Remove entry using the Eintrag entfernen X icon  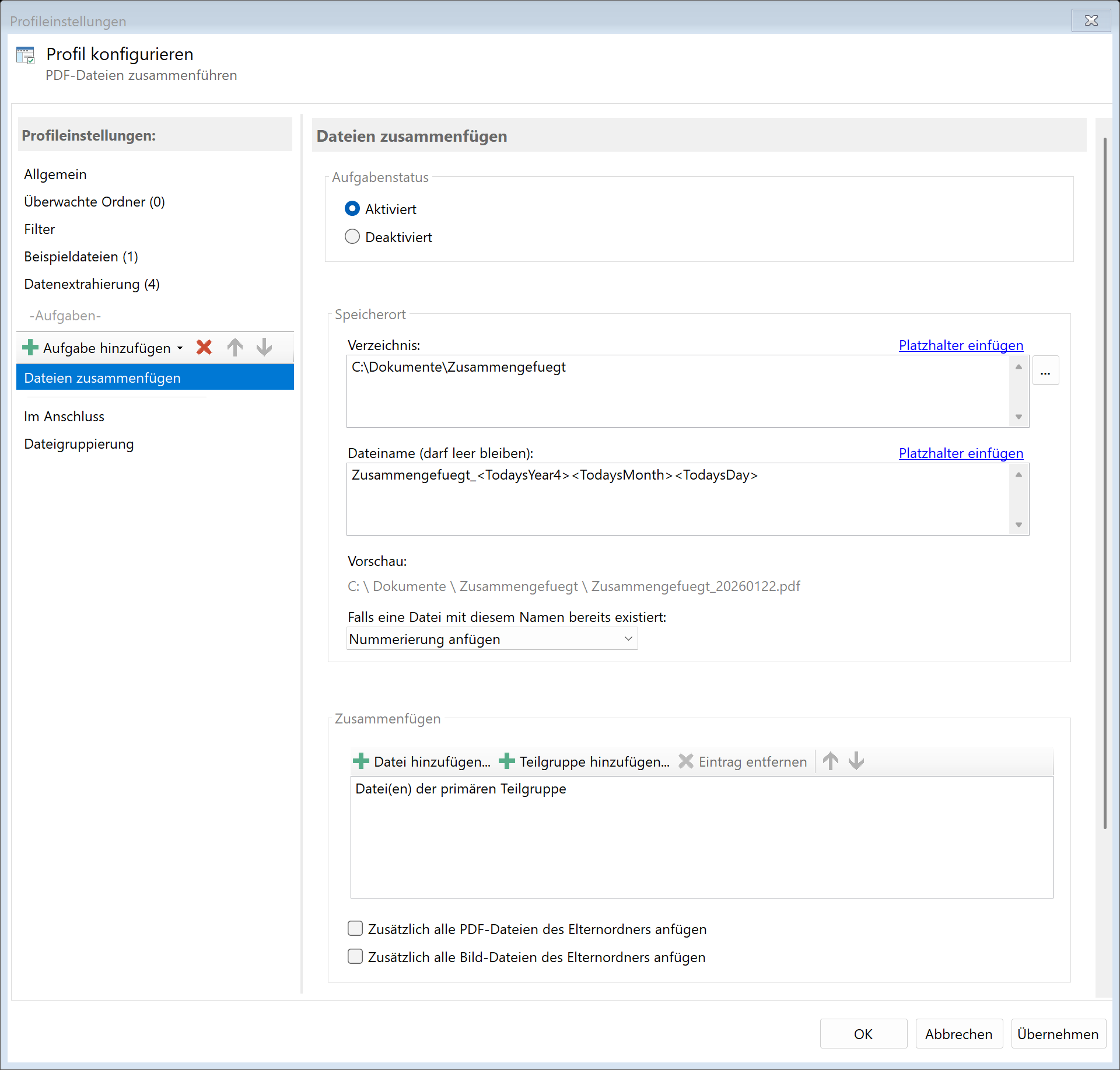(686, 761)
